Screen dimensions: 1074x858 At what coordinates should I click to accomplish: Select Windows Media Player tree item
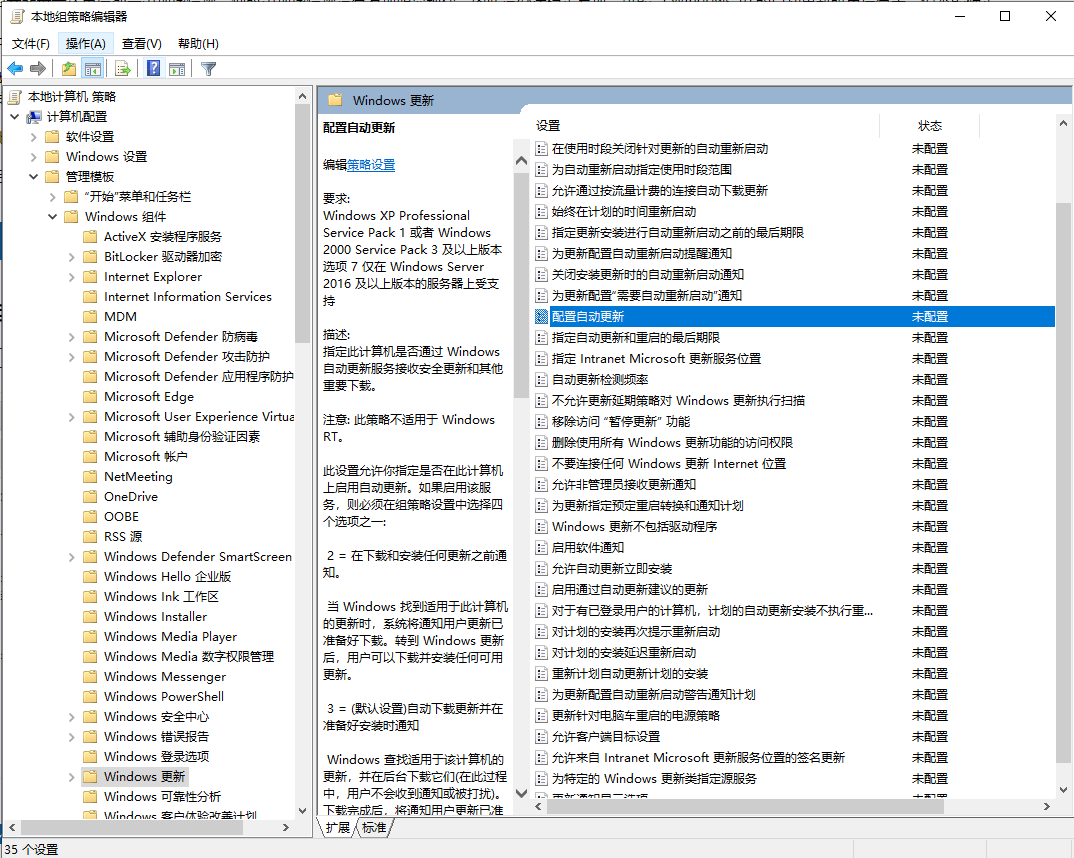(171, 636)
